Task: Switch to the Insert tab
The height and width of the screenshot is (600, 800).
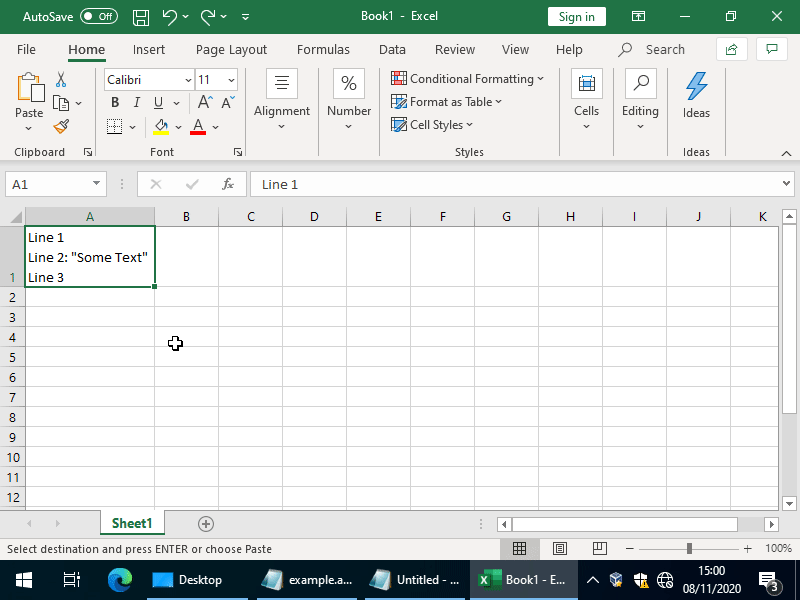Action: tap(148, 49)
